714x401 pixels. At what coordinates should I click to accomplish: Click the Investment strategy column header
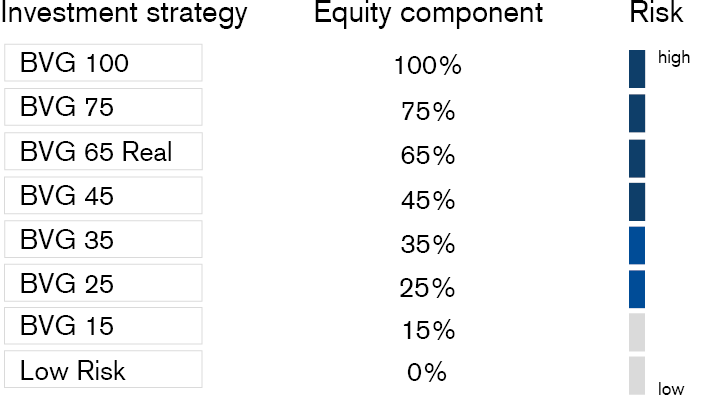coord(123,14)
